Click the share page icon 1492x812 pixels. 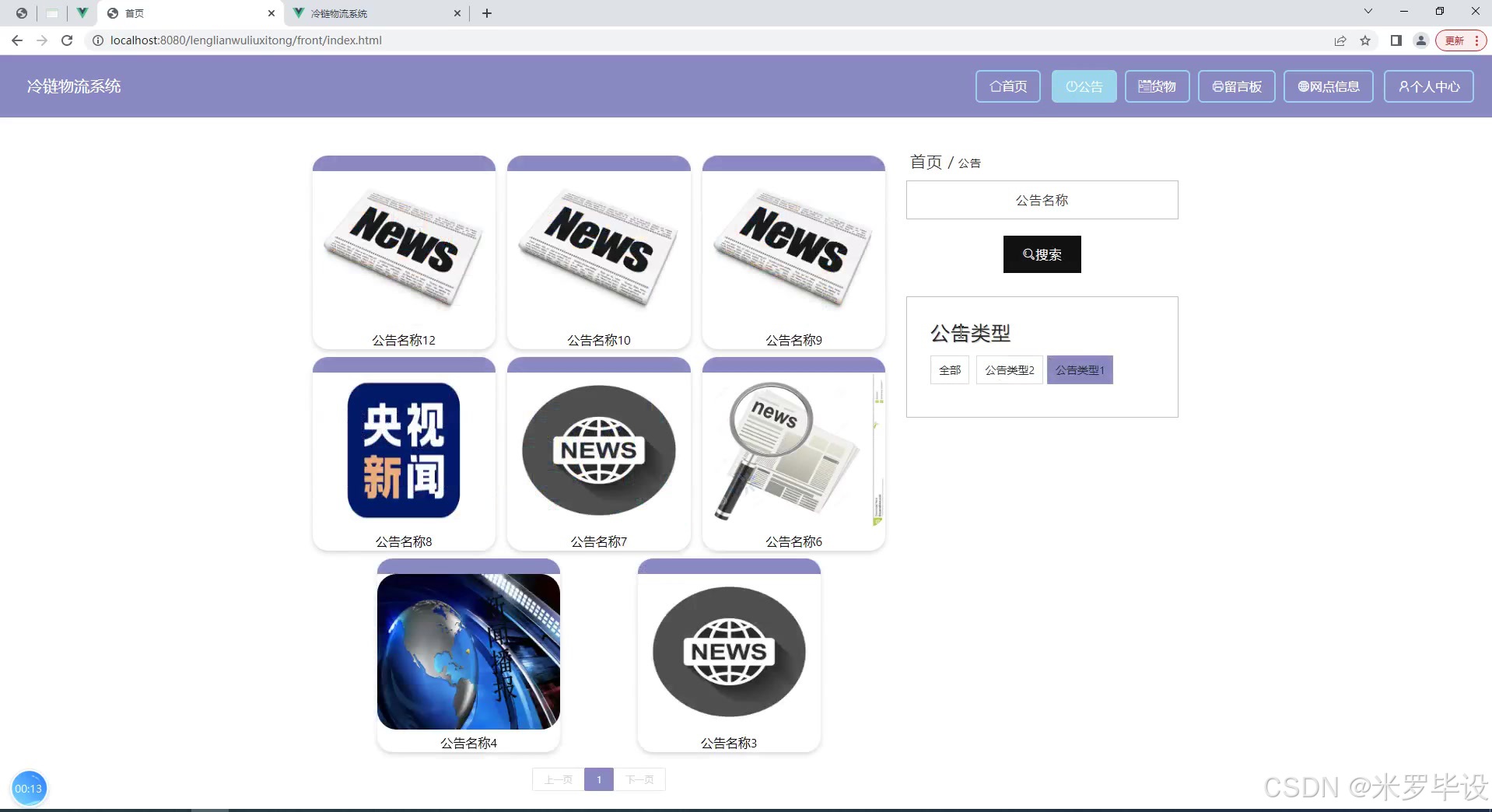(1340, 40)
